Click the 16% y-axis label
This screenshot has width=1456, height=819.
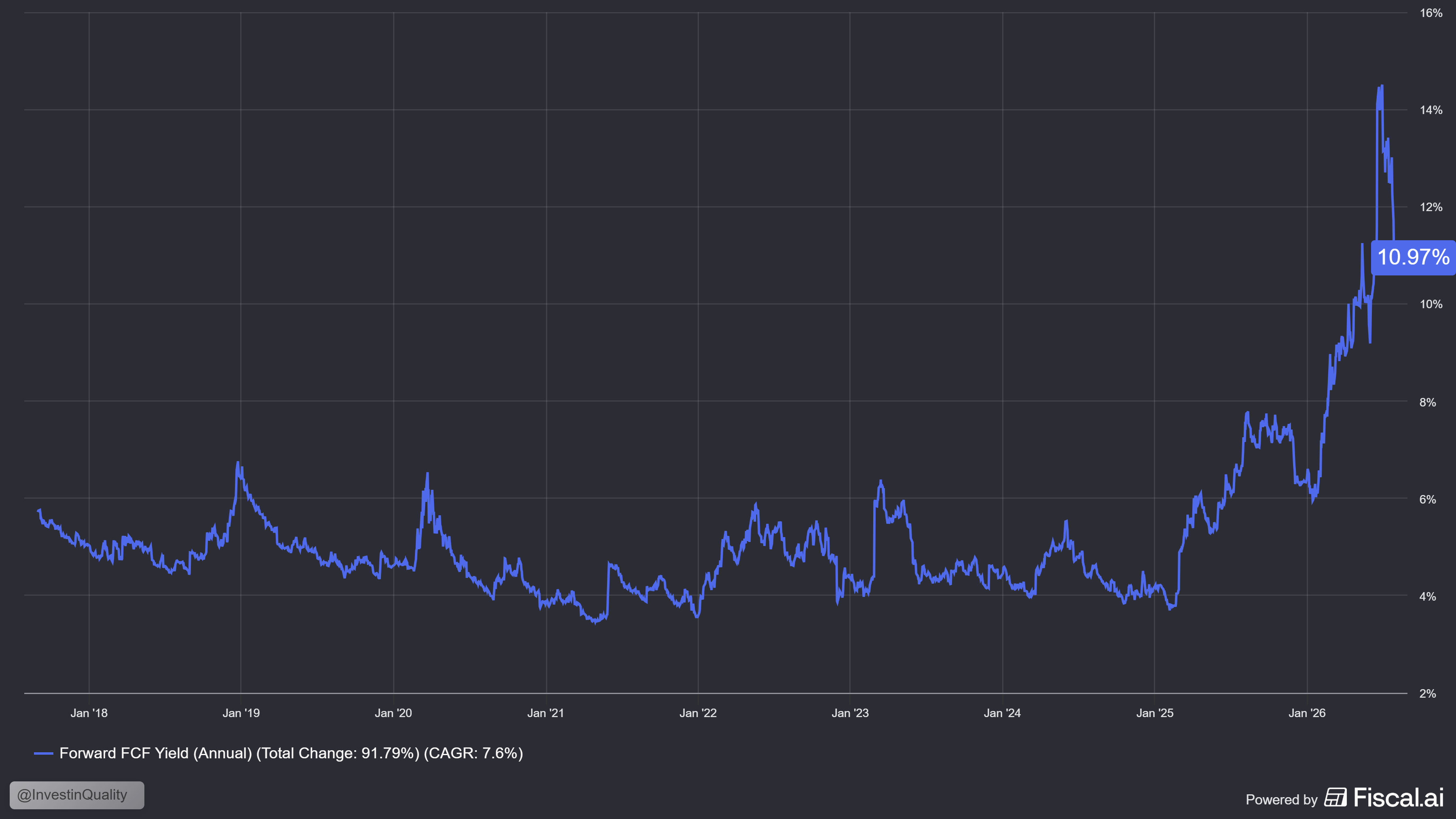pos(1431,13)
